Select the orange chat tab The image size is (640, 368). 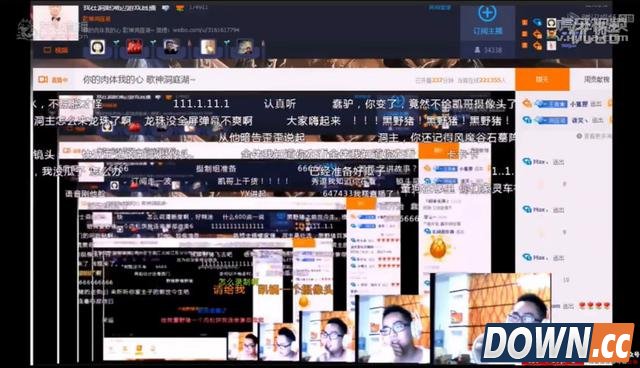coord(542,80)
